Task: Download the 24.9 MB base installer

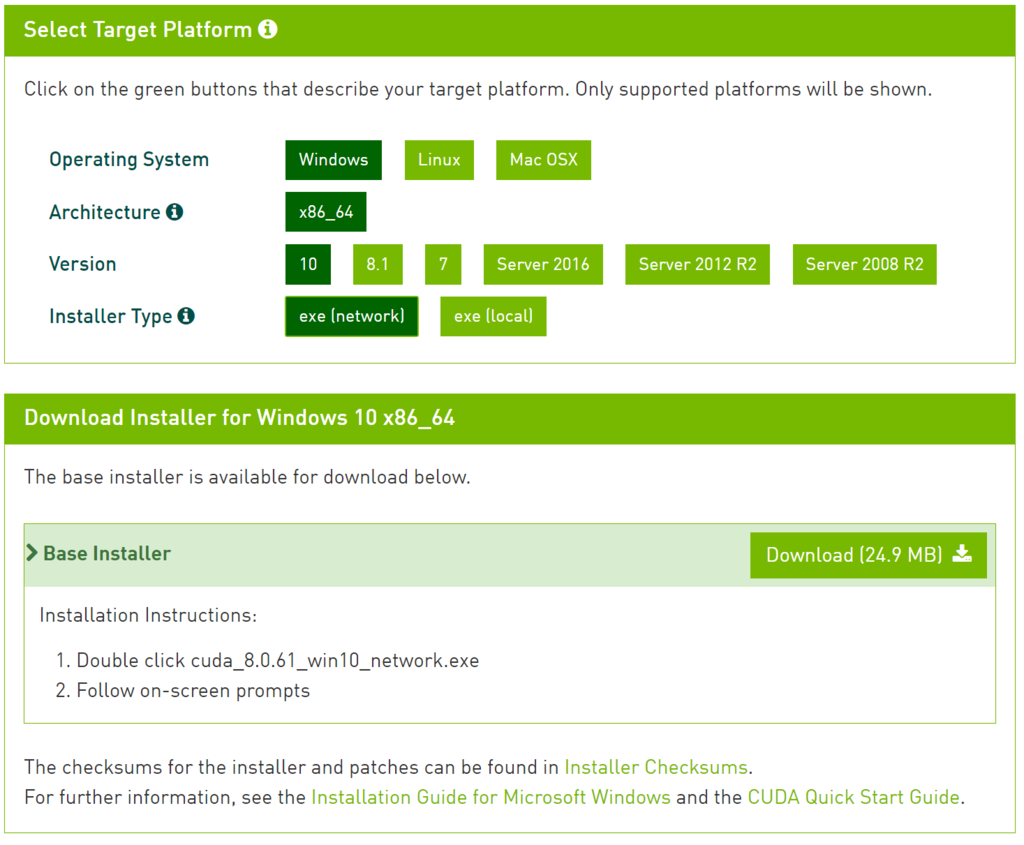Action: click(x=868, y=555)
